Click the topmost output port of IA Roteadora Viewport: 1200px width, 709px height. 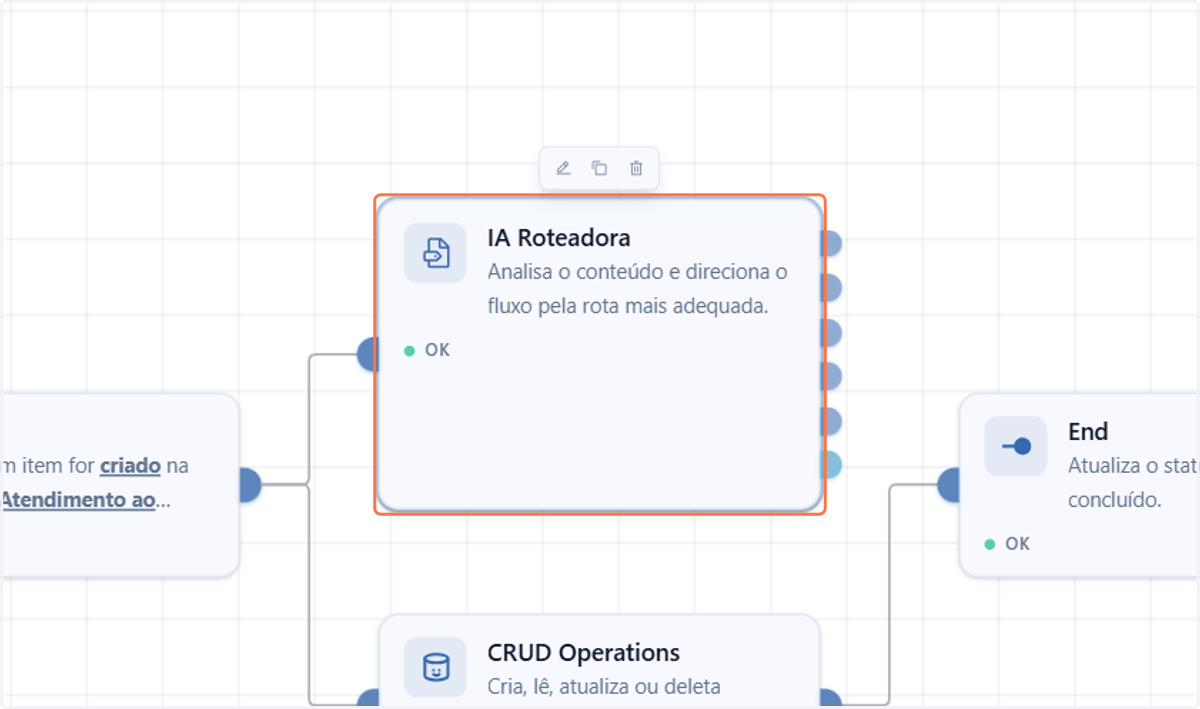pos(831,244)
